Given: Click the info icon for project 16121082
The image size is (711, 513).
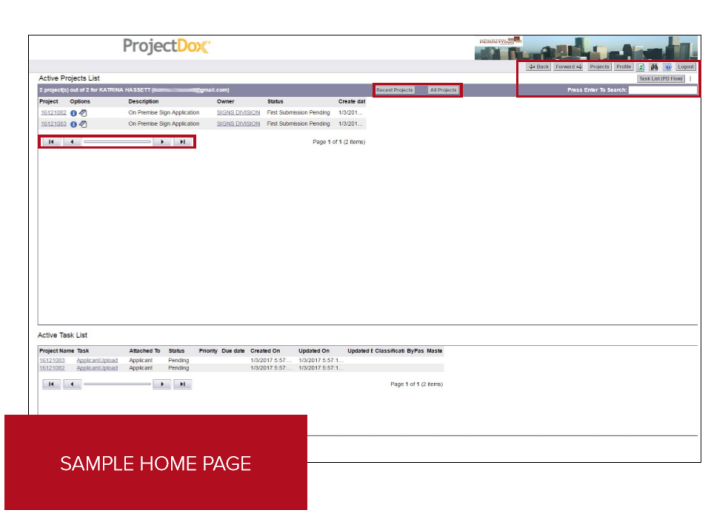Looking at the screenshot, I should point(73,113).
